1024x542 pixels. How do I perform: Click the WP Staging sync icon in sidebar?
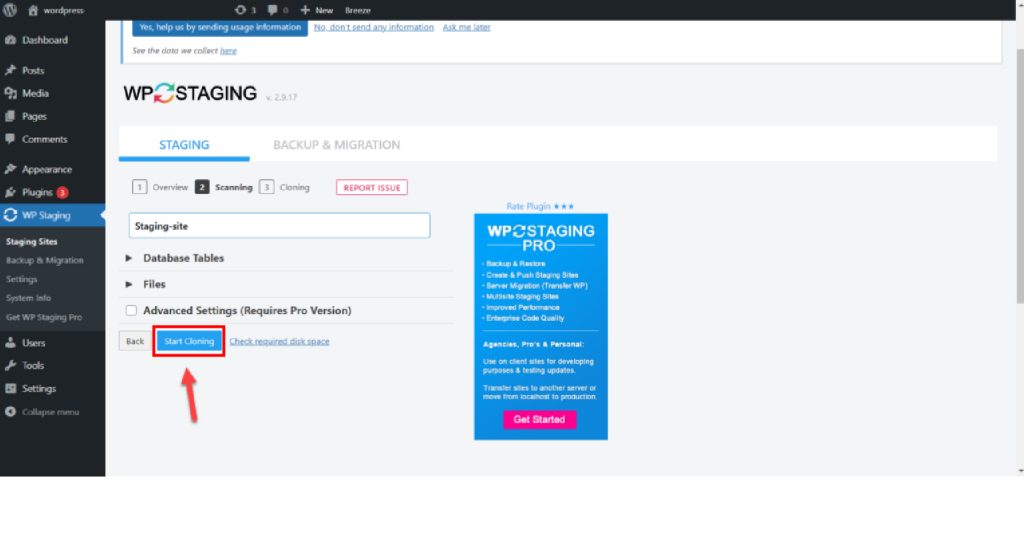click(10, 215)
